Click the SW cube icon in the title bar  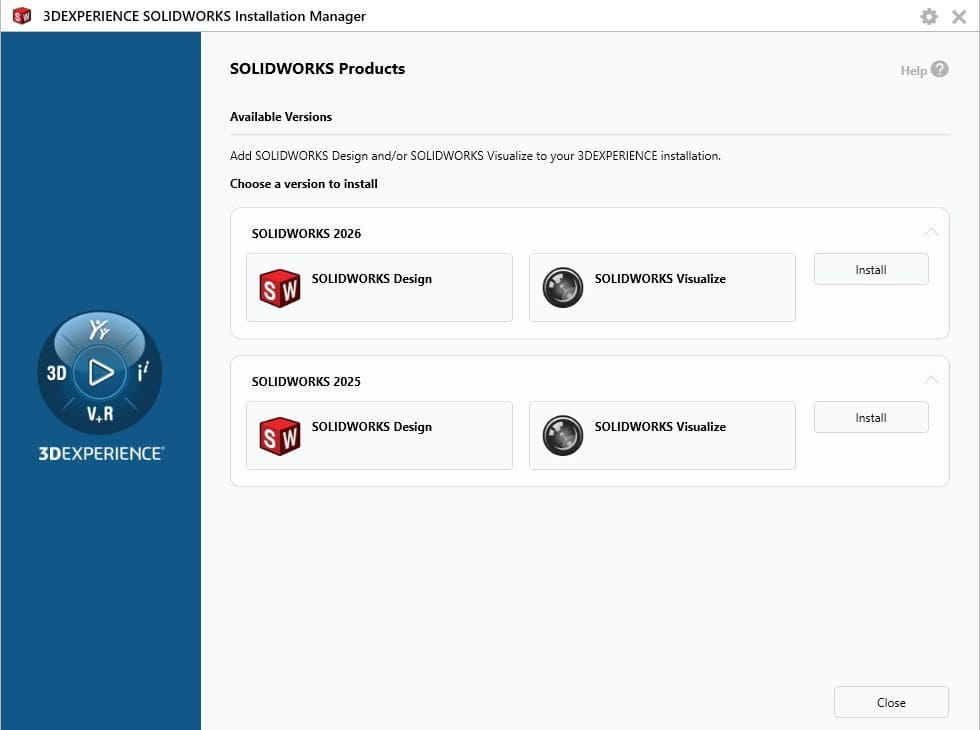[20, 16]
